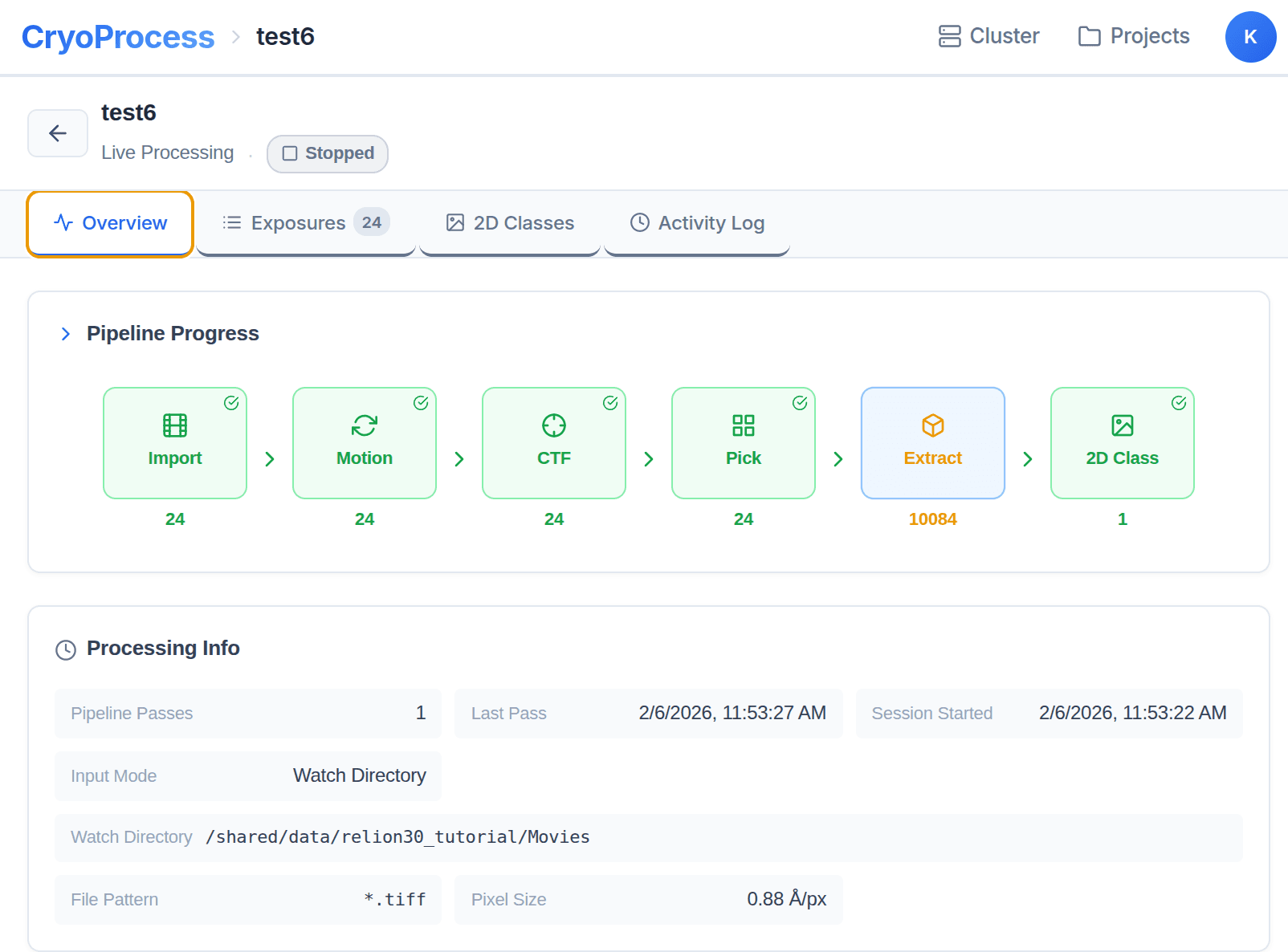The image size is (1288, 952).
Task: Click the CTF estimation stage icon
Action: point(554,425)
